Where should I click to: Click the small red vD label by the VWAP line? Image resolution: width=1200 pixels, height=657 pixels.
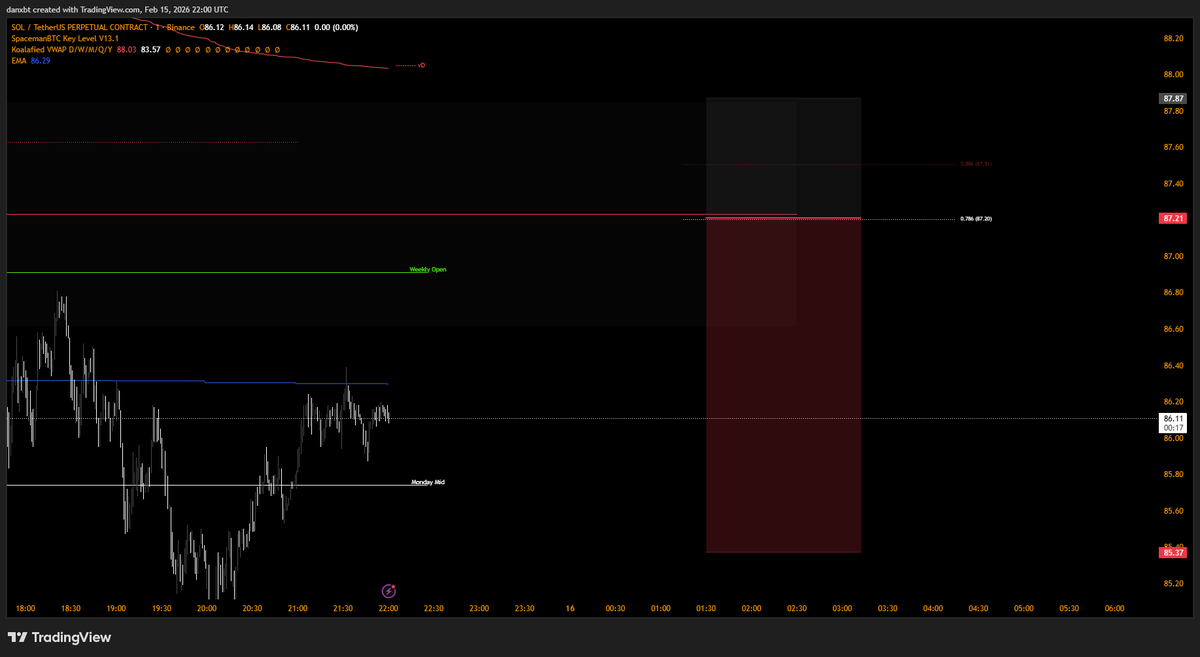421,66
